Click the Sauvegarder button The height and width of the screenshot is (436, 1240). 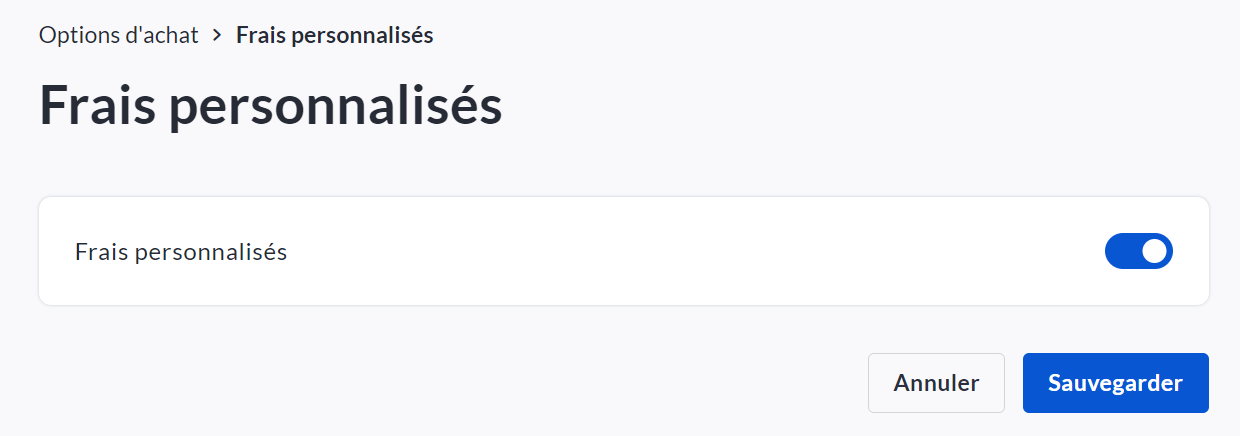[x=1115, y=383]
